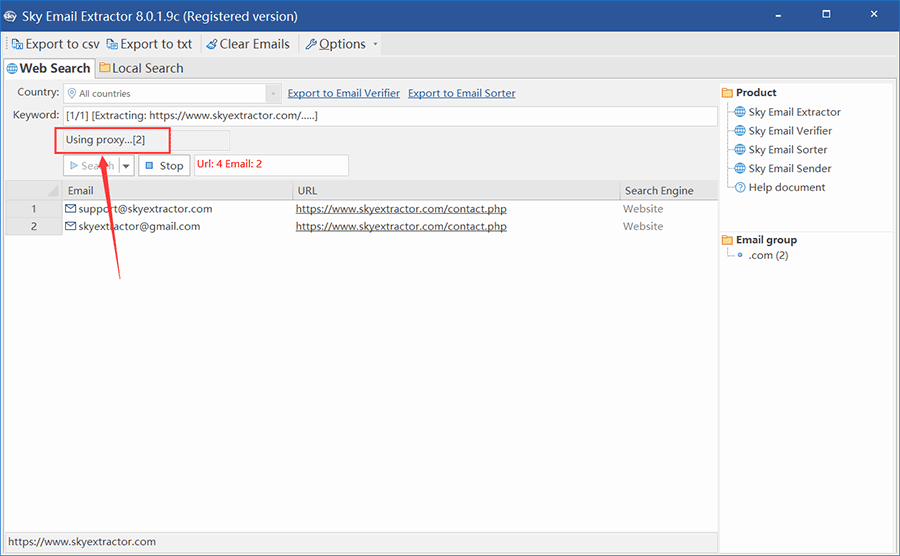Click envelope icon beside support@skyextractor.com
The height and width of the screenshot is (556, 900).
click(71, 208)
